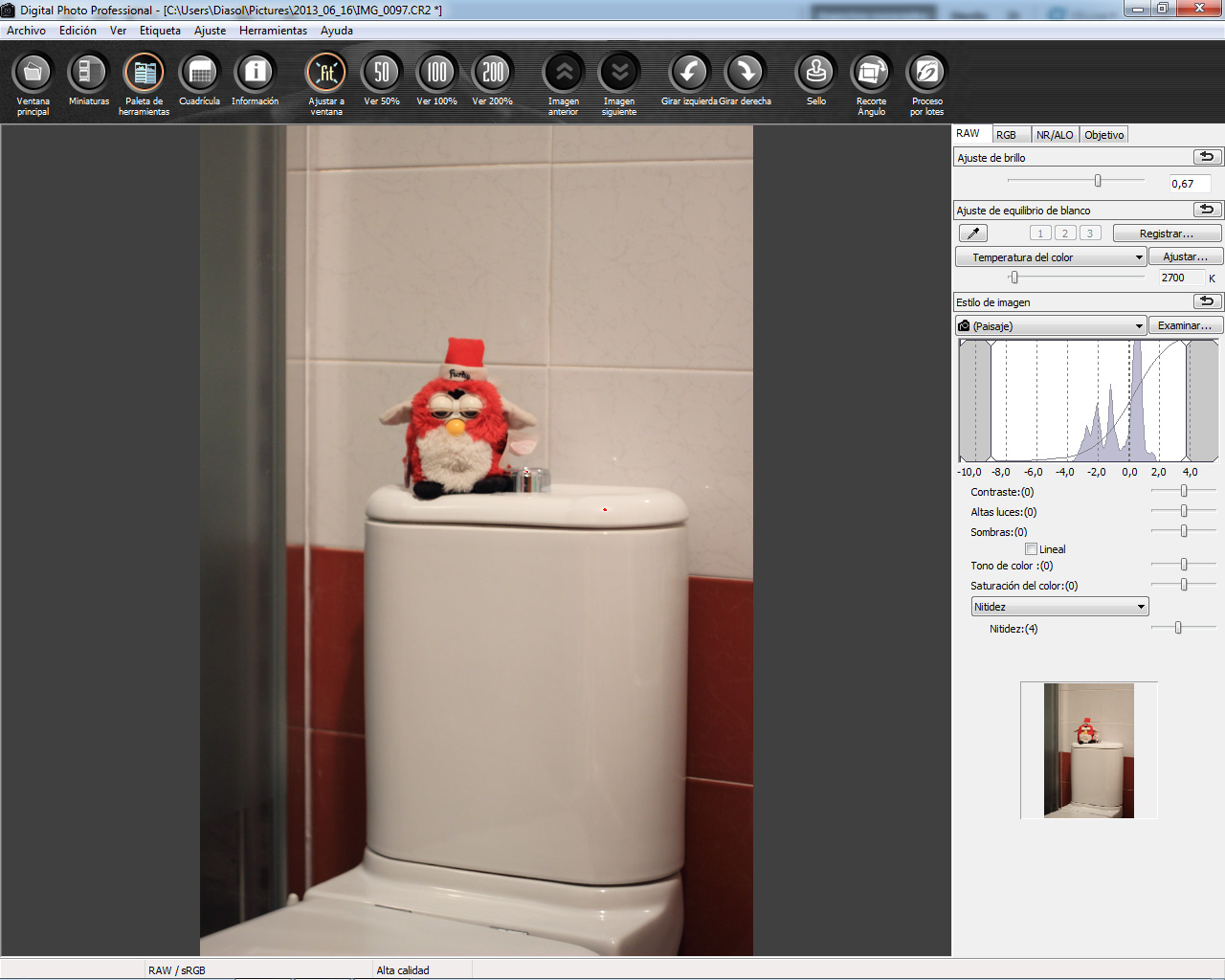Open the Ver menu
Screen dimensions: 1225x980
[x=118, y=31]
